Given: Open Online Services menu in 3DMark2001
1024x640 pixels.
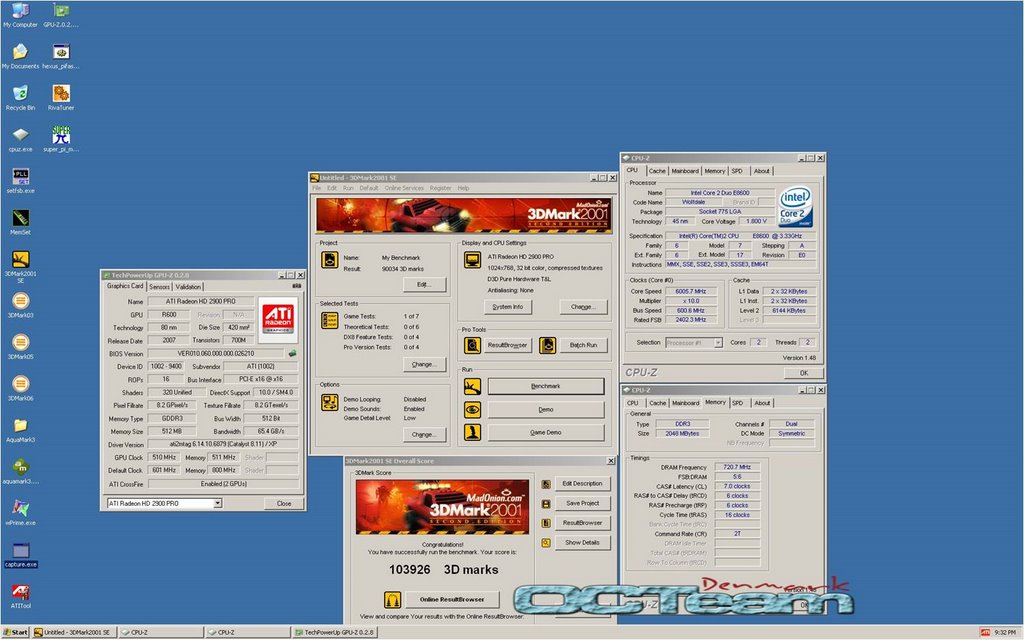Looking at the screenshot, I should pos(404,188).
